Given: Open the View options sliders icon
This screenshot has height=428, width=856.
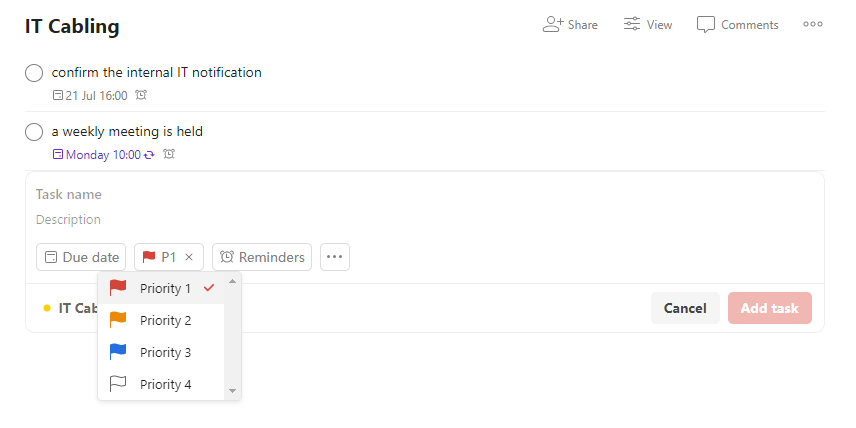Looking at the screenshot, I should pyautogui.click(x=632, y=24).
